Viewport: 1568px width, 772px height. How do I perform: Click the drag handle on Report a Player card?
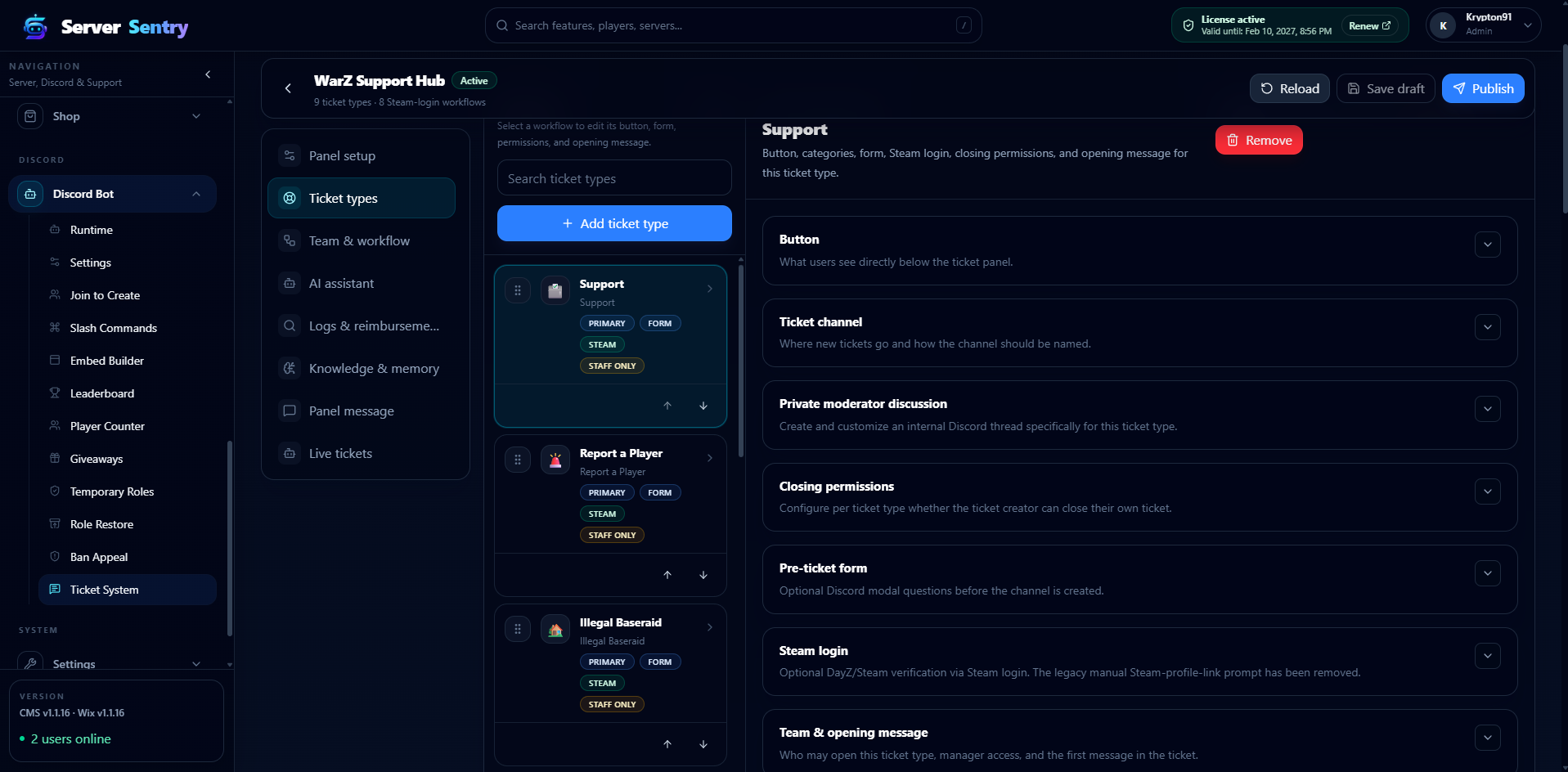click(518, 460)
